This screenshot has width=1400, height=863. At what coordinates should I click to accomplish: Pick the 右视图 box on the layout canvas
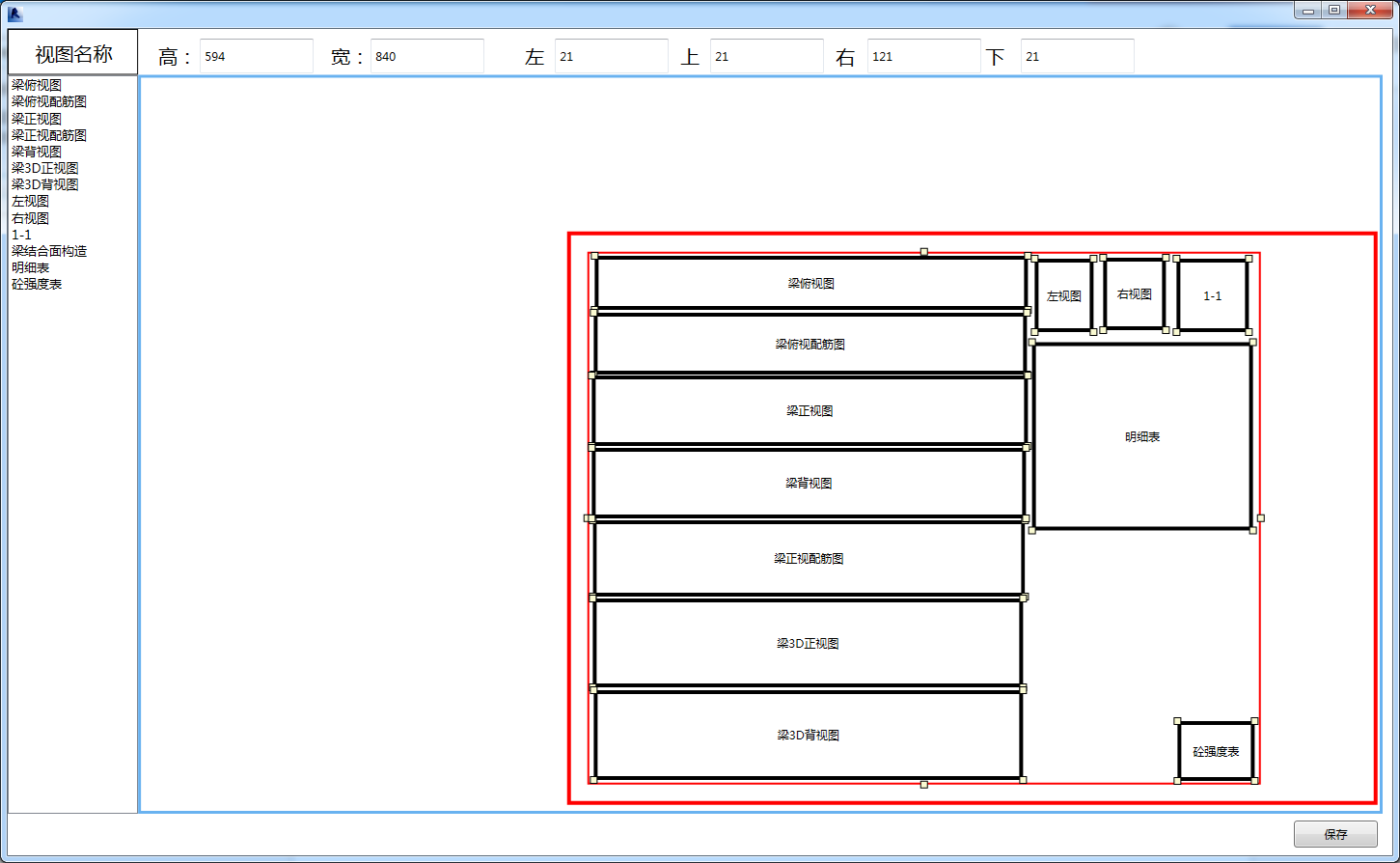click(x=1135, y=293)
